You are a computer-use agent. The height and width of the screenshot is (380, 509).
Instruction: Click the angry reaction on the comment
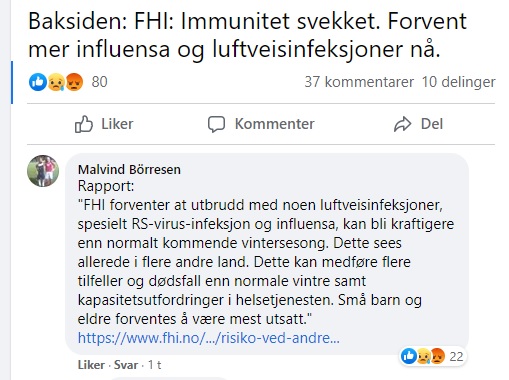[x=438, y=356]
